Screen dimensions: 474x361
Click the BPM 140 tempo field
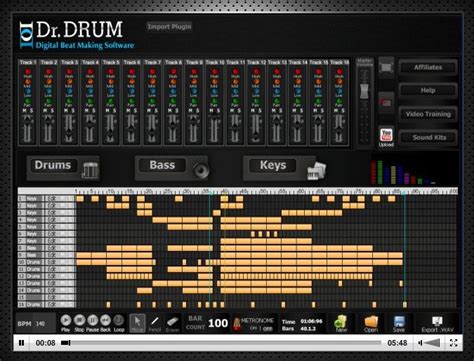pyautogui.click(x=36, y=324)
